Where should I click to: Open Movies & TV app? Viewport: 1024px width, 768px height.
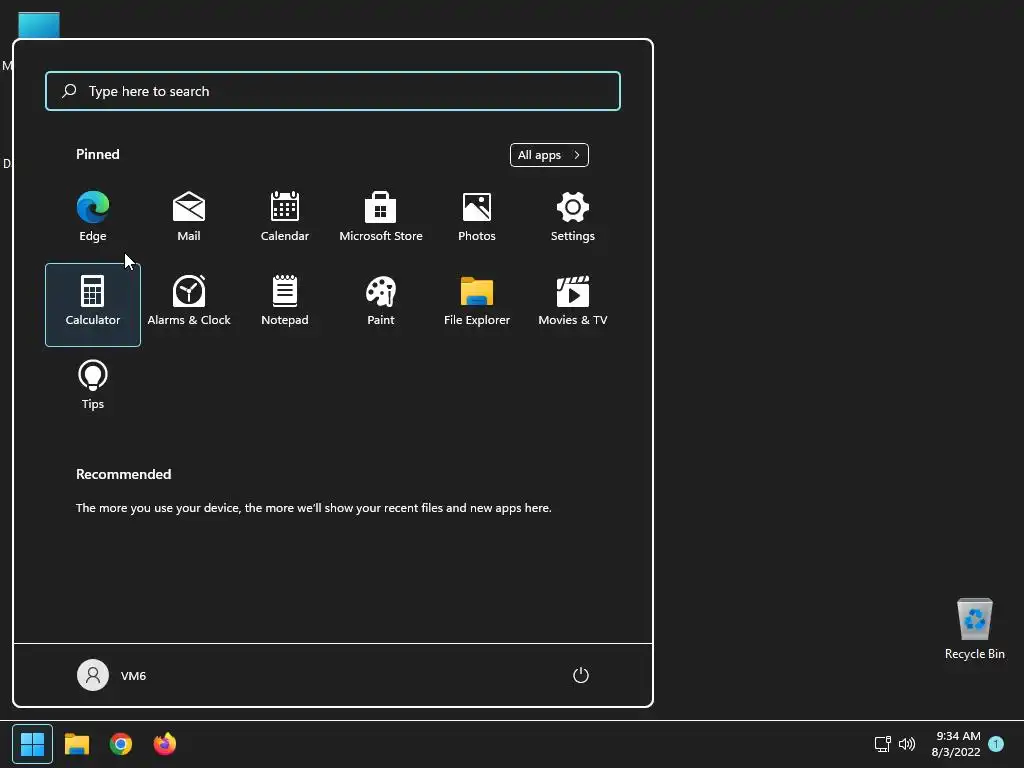click(x=573, y=300)
